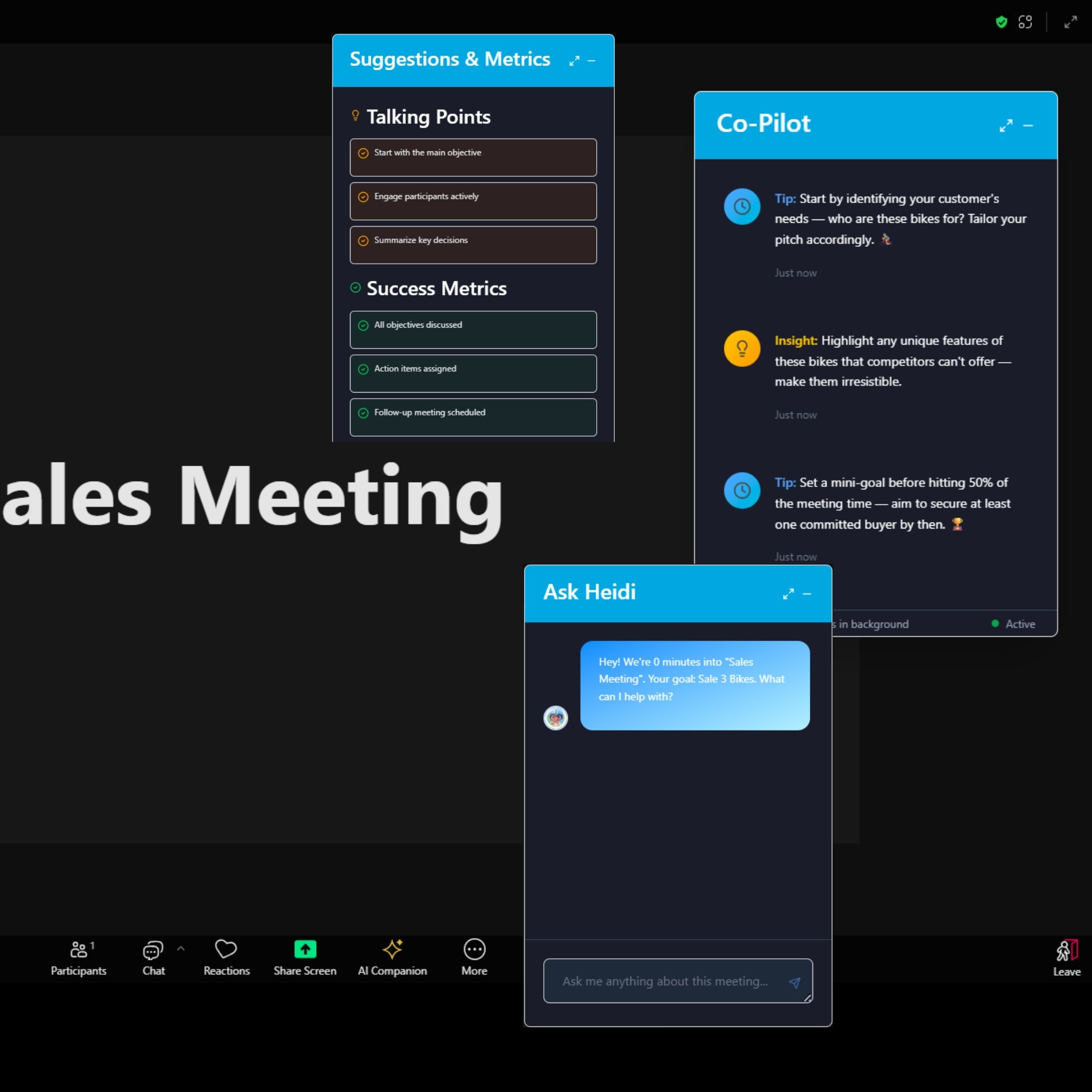This screenshot has width=1092, height=1092.
Task: Click the green Share Screen icon
Action: 305,949
